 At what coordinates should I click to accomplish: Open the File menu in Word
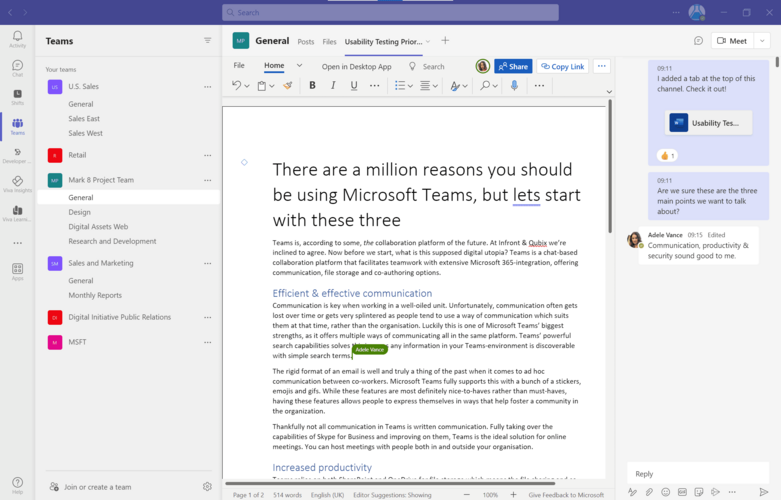point(239,65)
